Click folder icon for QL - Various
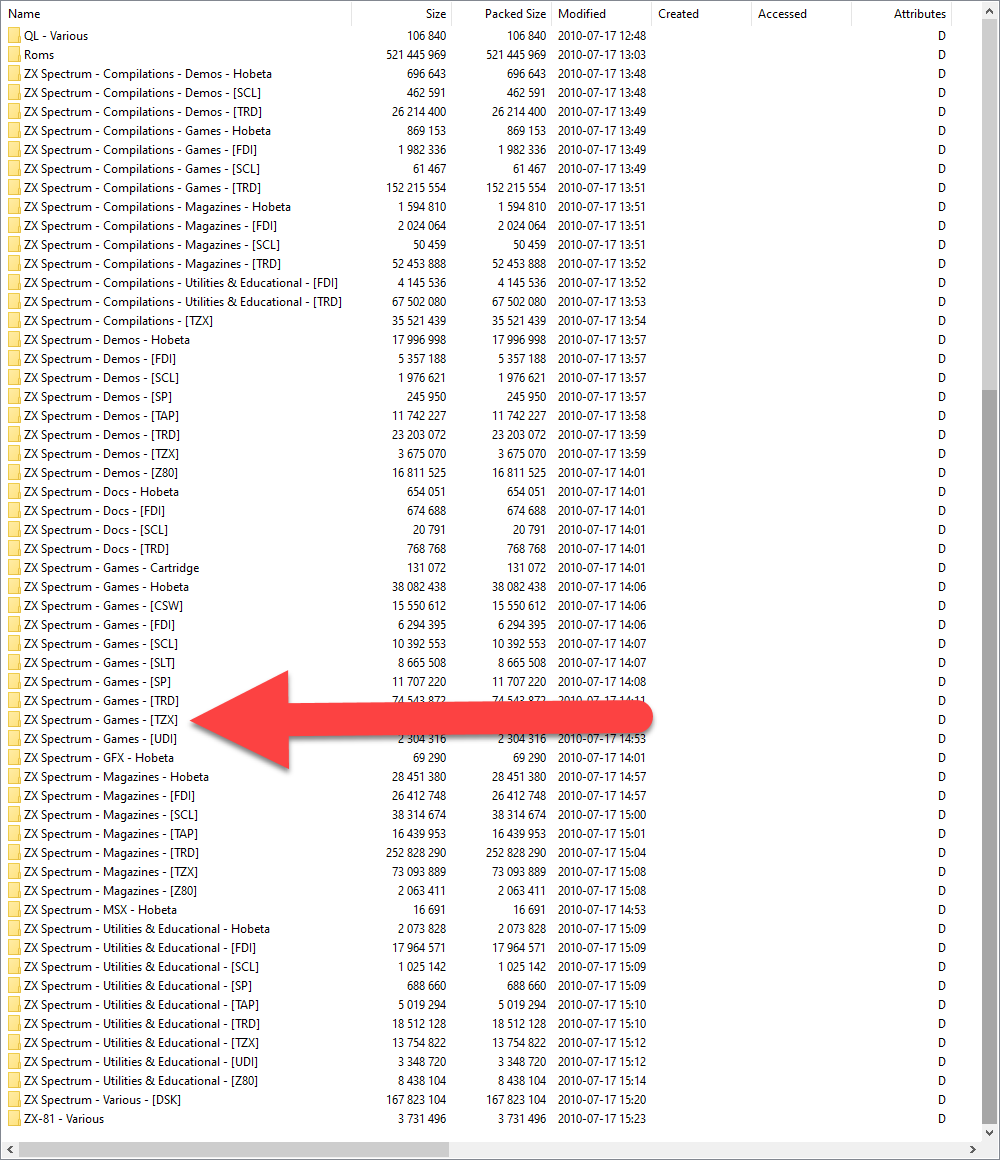This screenshot has height=1160, width=1000. [14, 36]
